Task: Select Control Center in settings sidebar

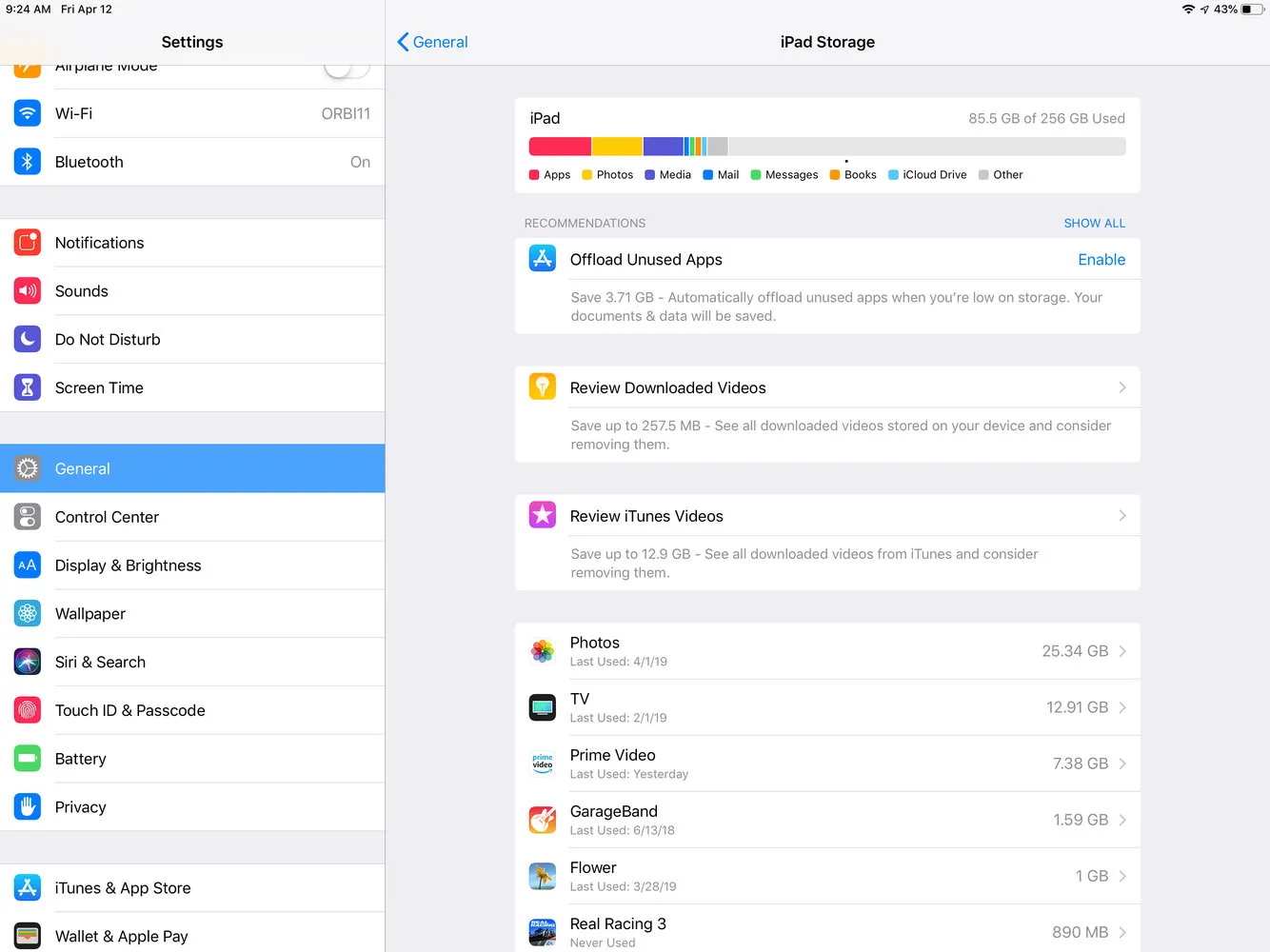Action: point(107,517)
